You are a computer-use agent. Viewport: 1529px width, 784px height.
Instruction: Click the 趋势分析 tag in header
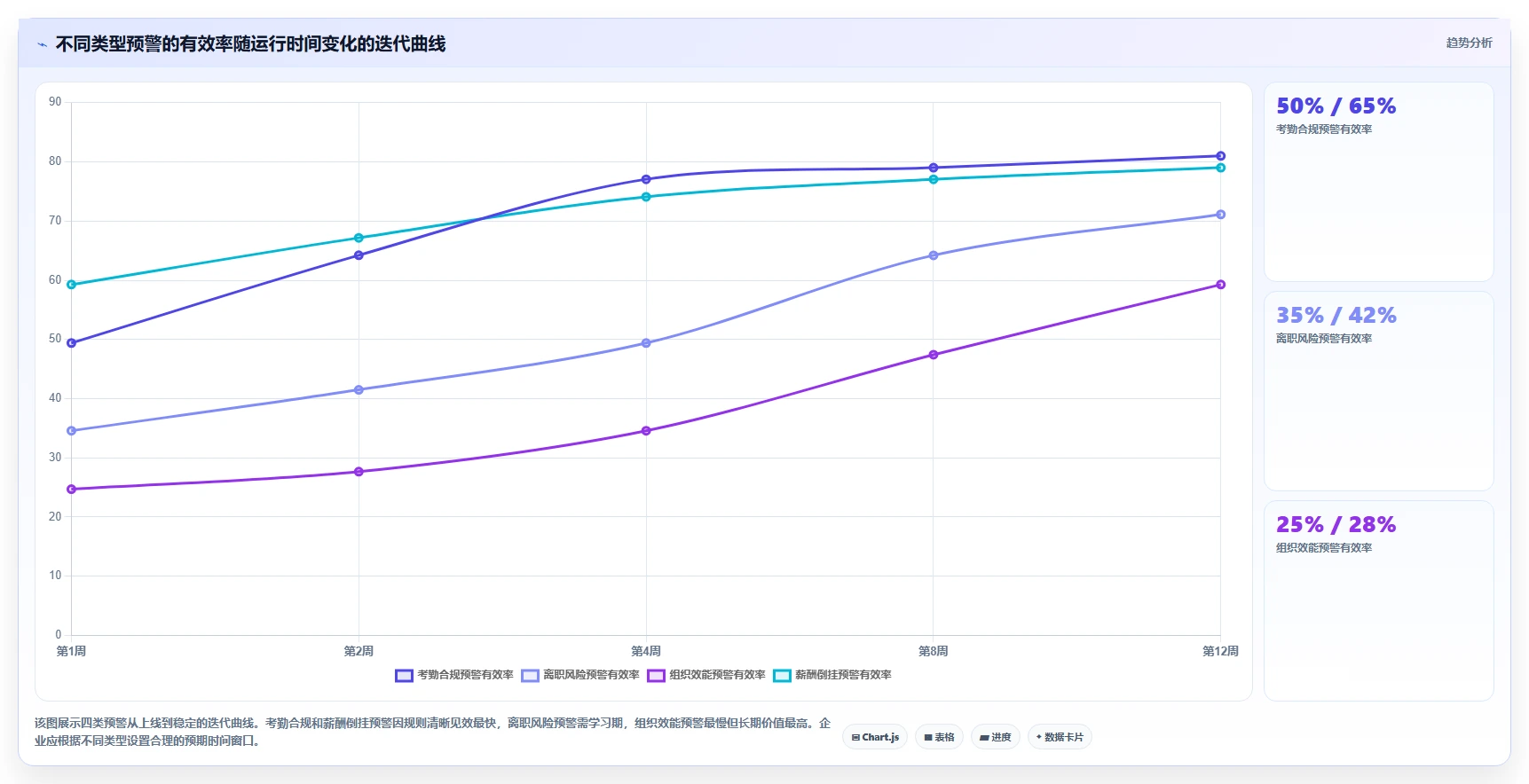(x=1469, y=43)
